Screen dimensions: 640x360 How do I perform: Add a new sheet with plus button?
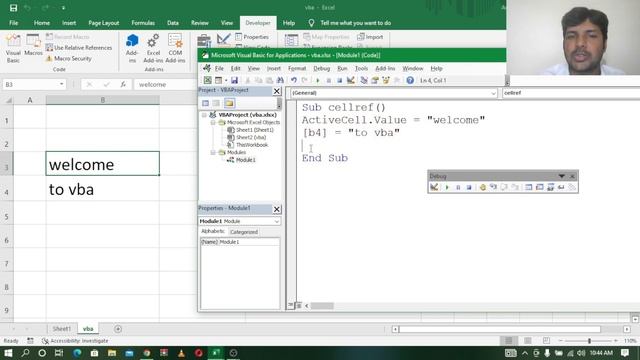(x=118, y=329)
